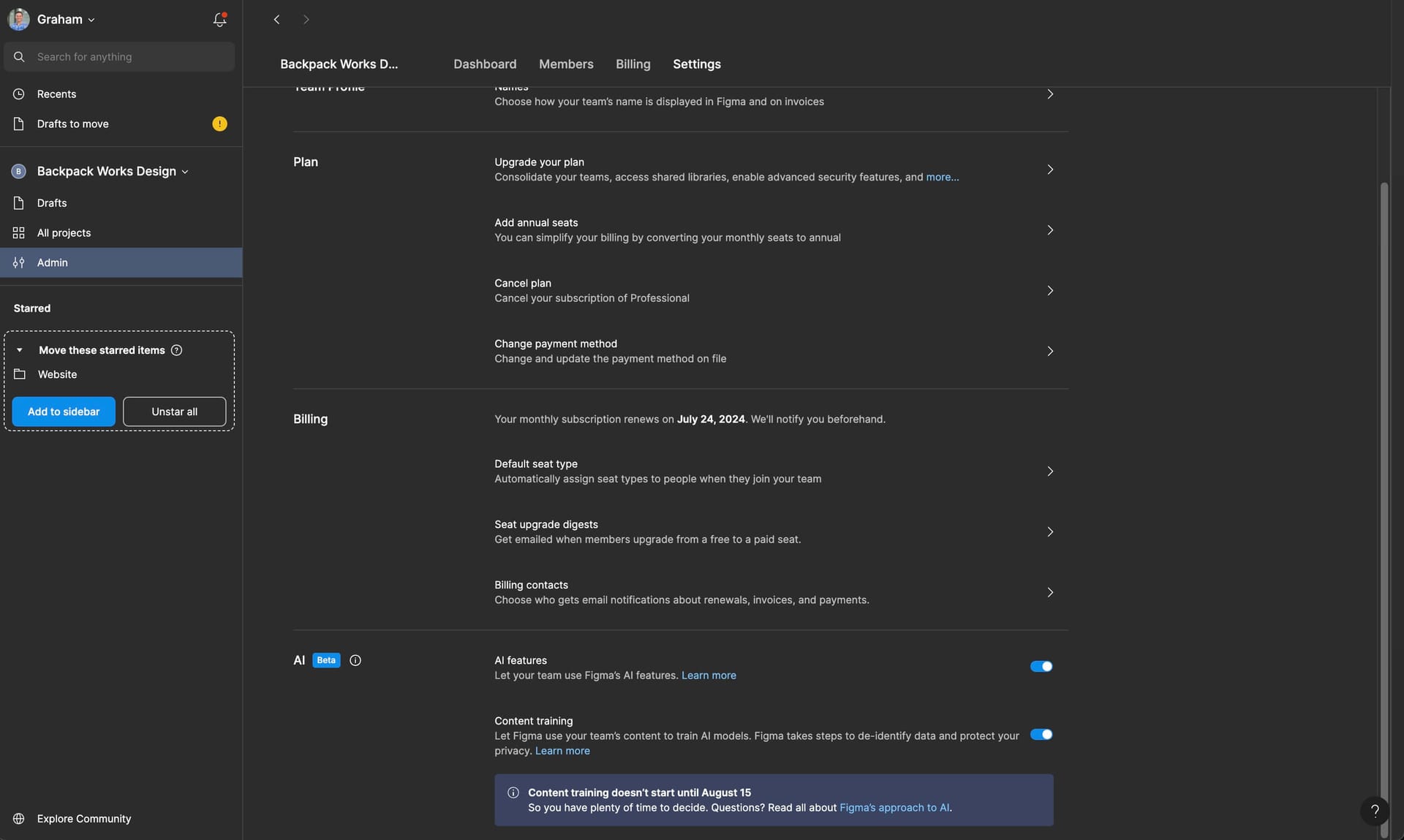Click the Unstar all button

point(174,411)
